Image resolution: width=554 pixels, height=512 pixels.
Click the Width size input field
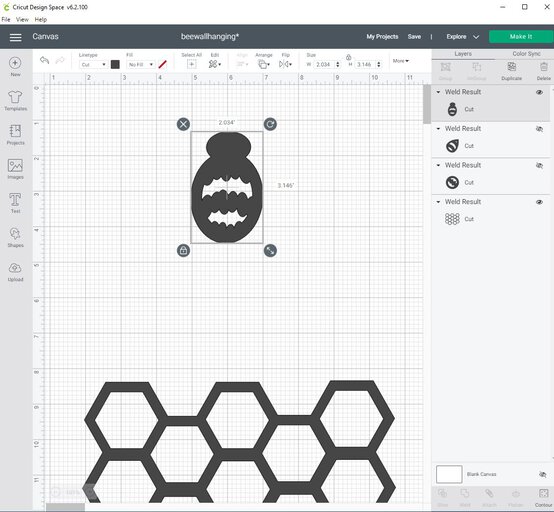click(323, 64)
